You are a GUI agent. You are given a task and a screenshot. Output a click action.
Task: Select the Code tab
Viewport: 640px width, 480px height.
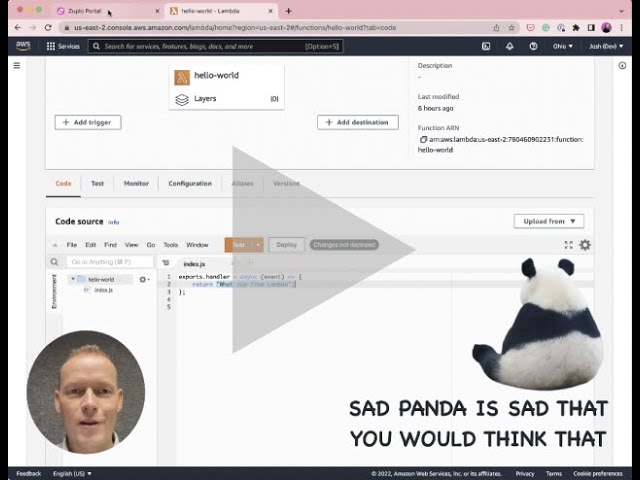pos(63,183)
